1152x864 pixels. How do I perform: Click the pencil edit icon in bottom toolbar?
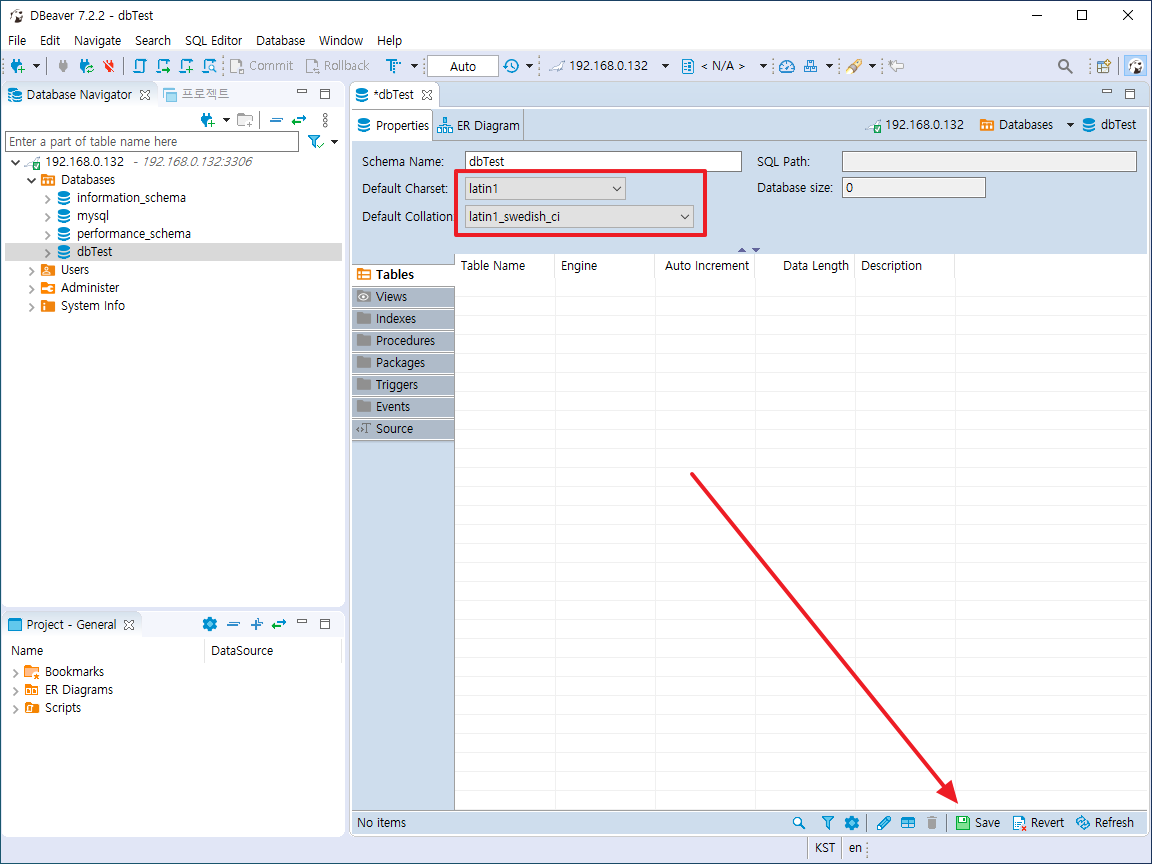tap(884, 823)
